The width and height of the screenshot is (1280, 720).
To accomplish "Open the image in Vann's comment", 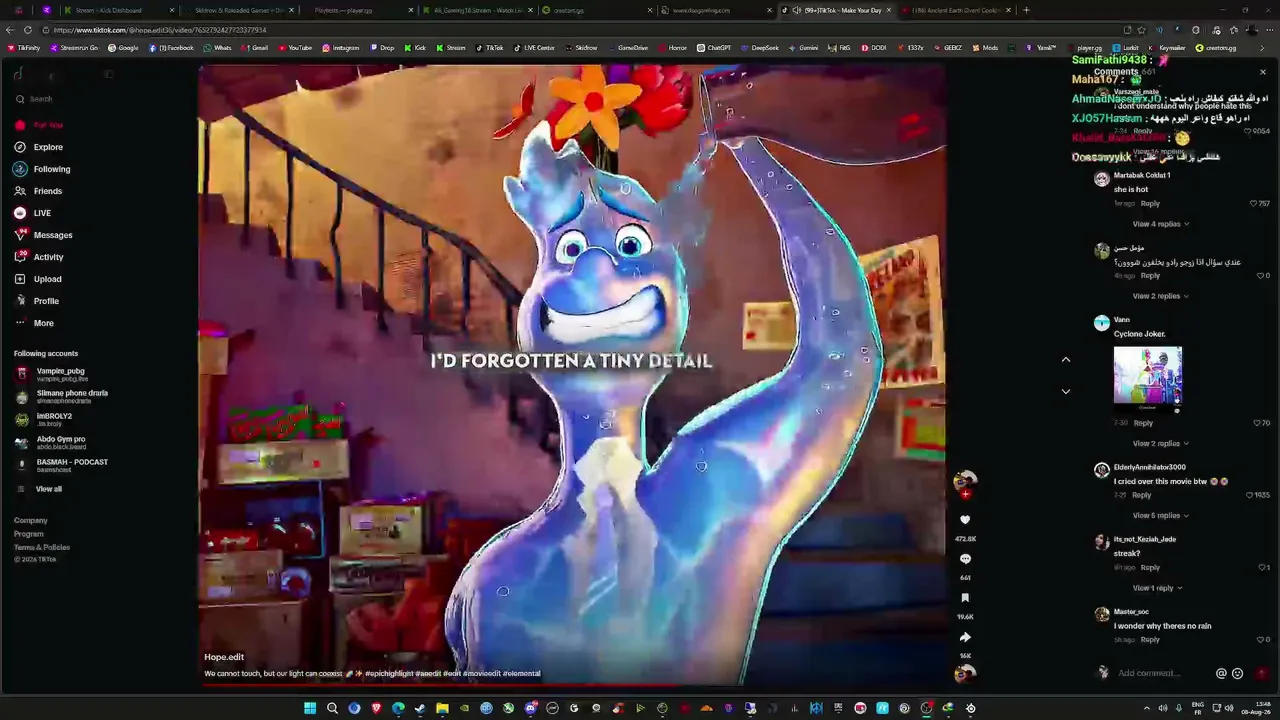I will (1148, 379).
